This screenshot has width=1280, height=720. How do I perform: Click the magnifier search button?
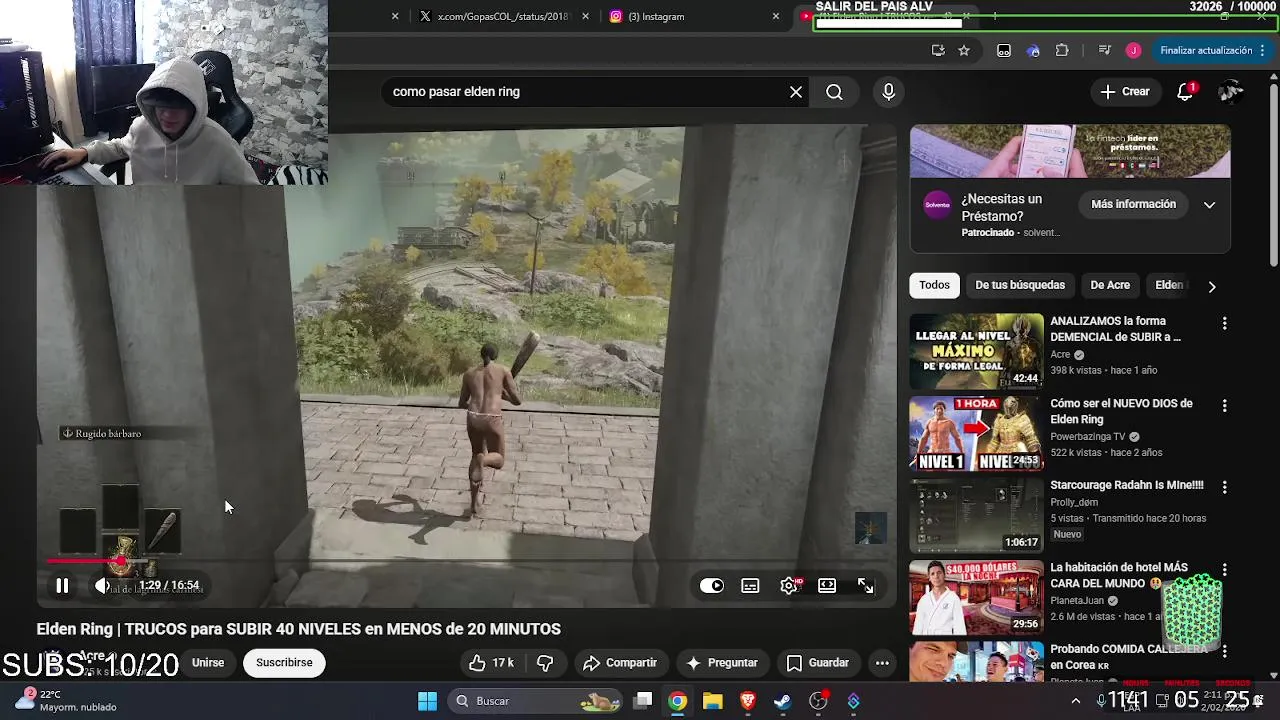coord(834,92)
